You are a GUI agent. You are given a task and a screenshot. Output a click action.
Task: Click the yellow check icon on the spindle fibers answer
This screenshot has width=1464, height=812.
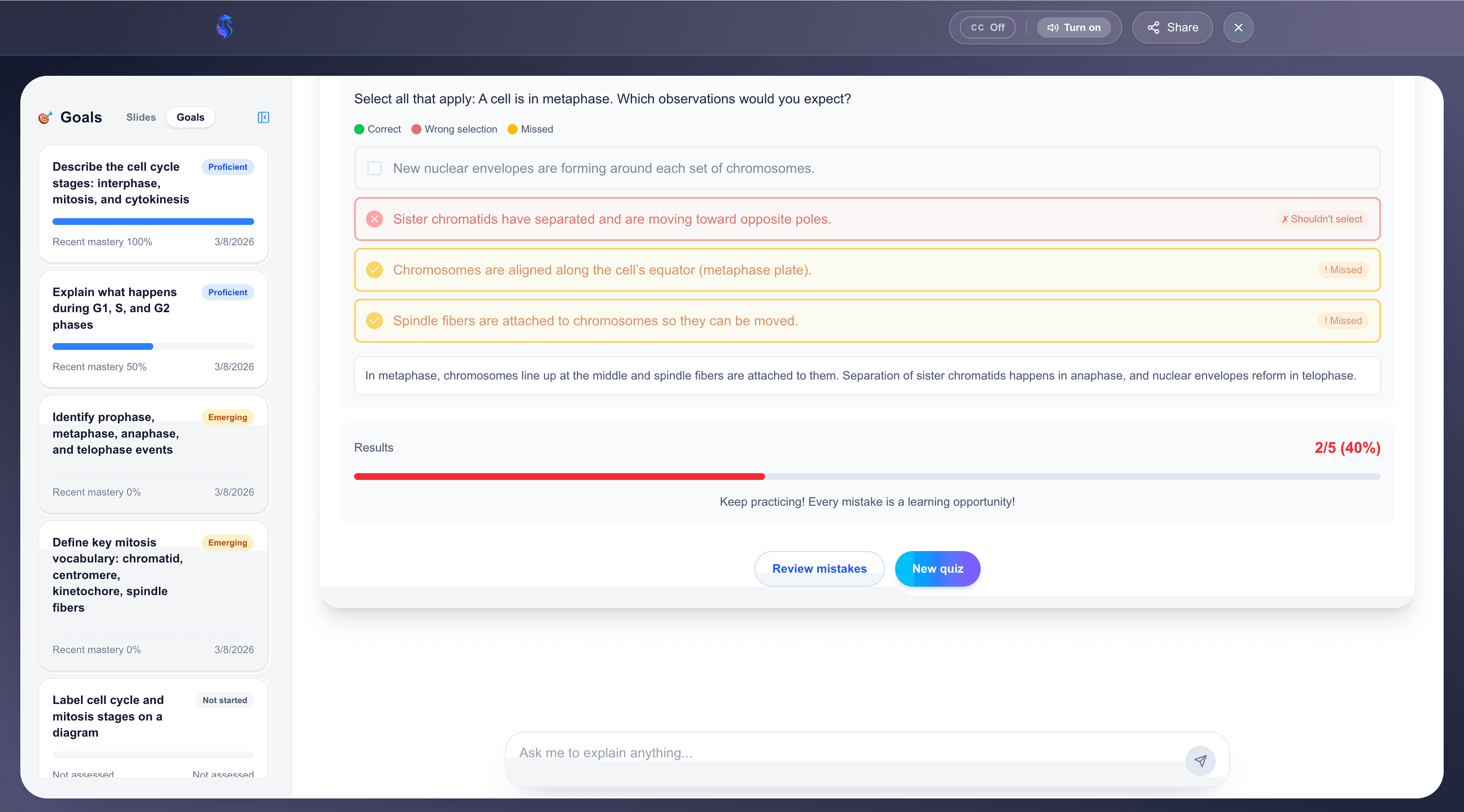point(374,321)
